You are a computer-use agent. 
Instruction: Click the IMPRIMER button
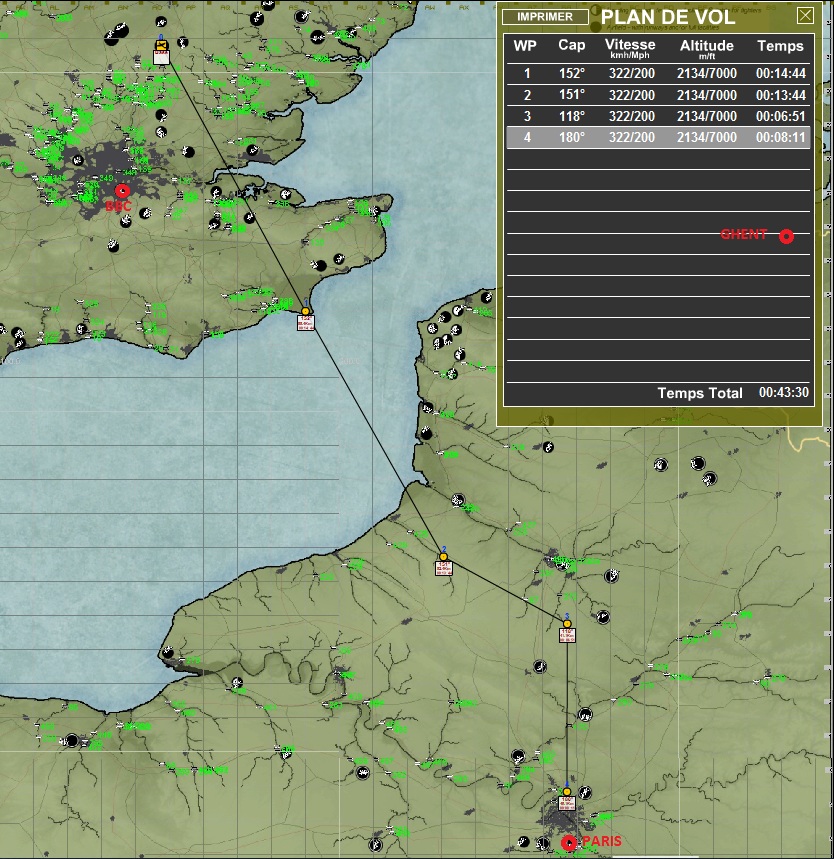(x=545, y=16)
